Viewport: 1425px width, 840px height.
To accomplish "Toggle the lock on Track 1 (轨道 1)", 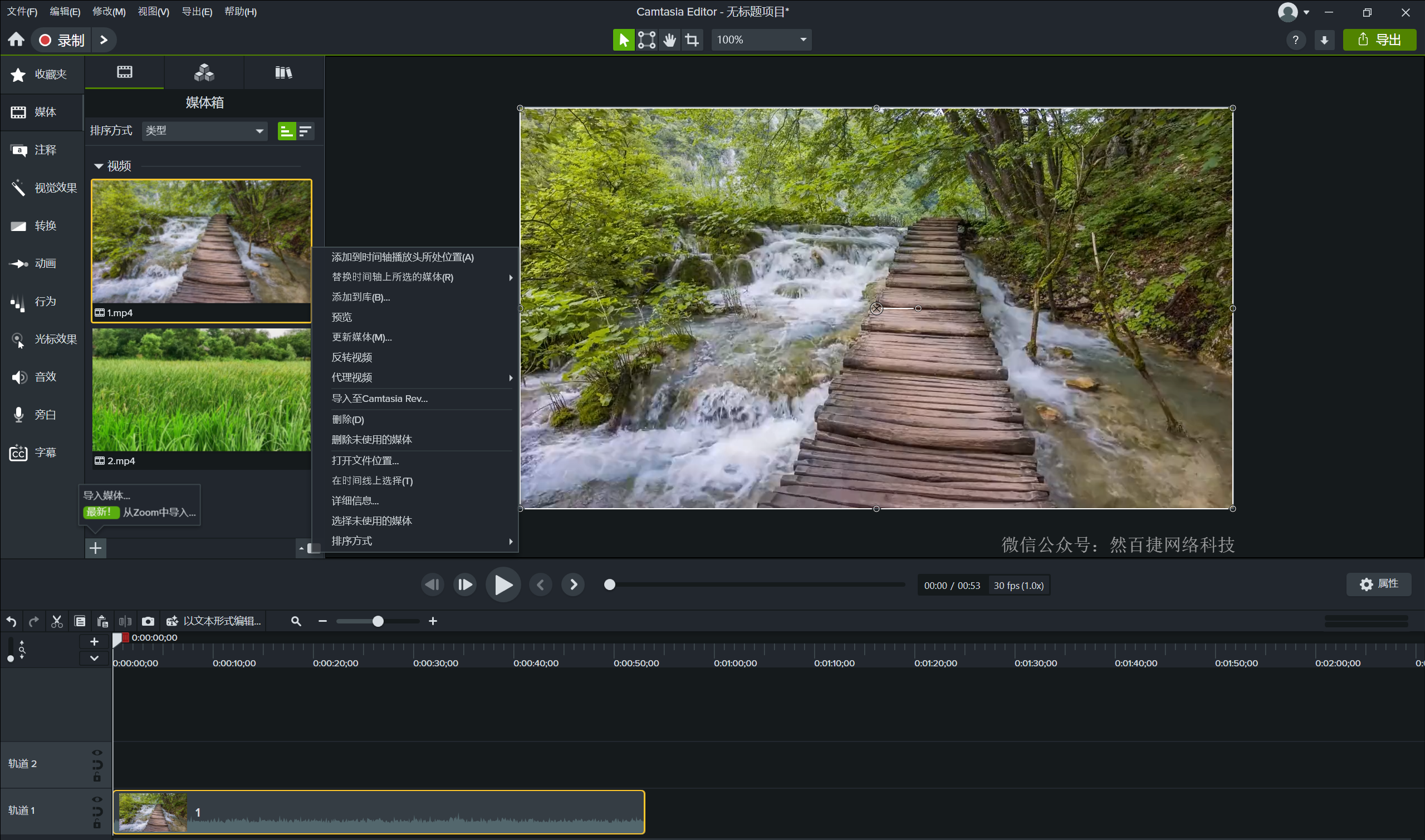I will pos(97,824).
